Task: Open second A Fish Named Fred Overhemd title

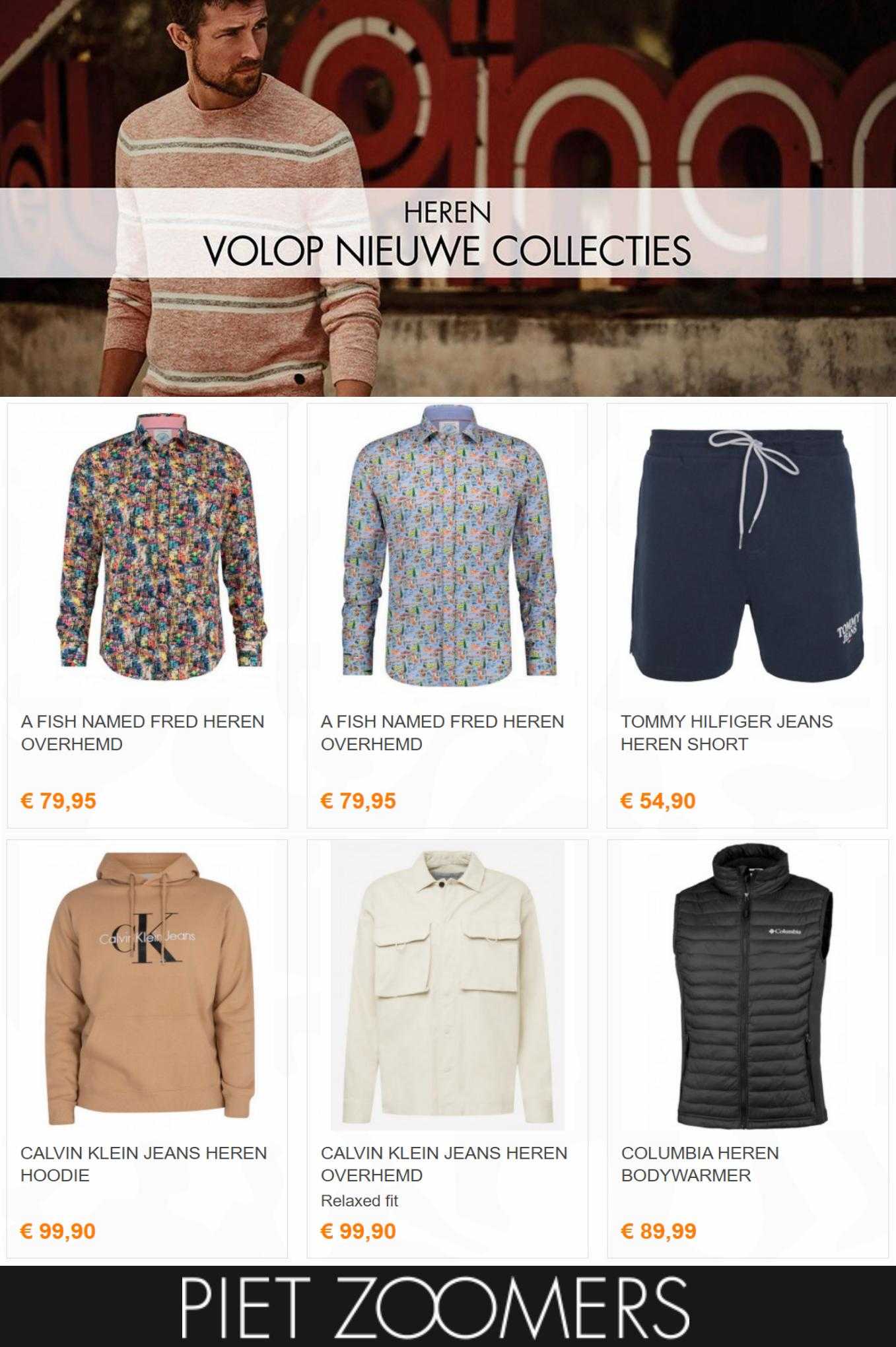Action: point(442,732)
